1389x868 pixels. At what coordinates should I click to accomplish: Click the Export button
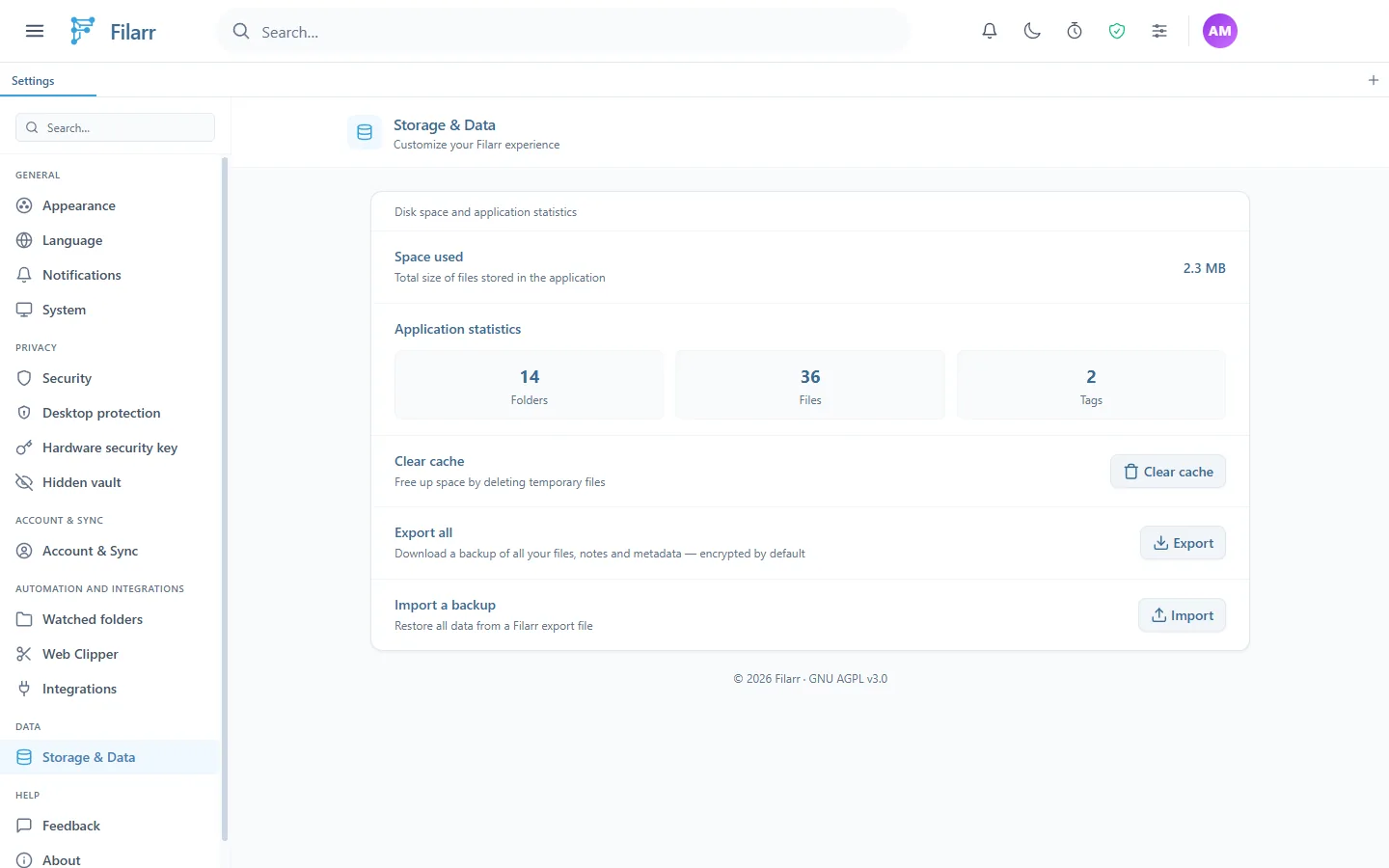(1183, 543)
